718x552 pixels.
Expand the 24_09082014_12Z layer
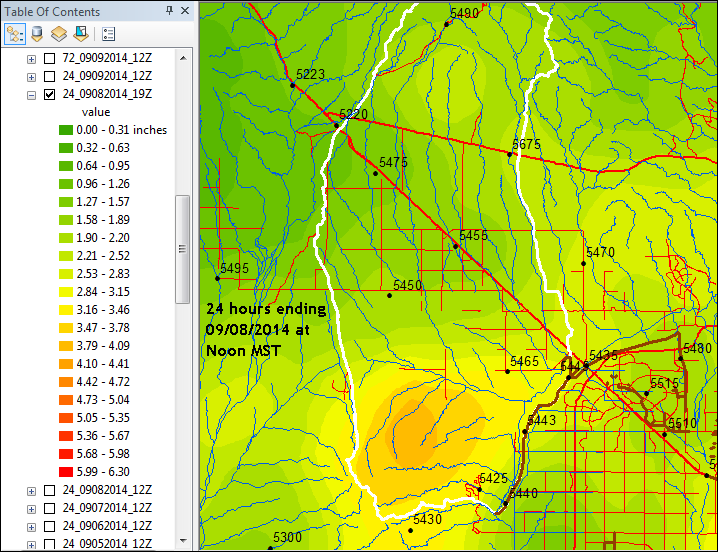coord(31,491)
